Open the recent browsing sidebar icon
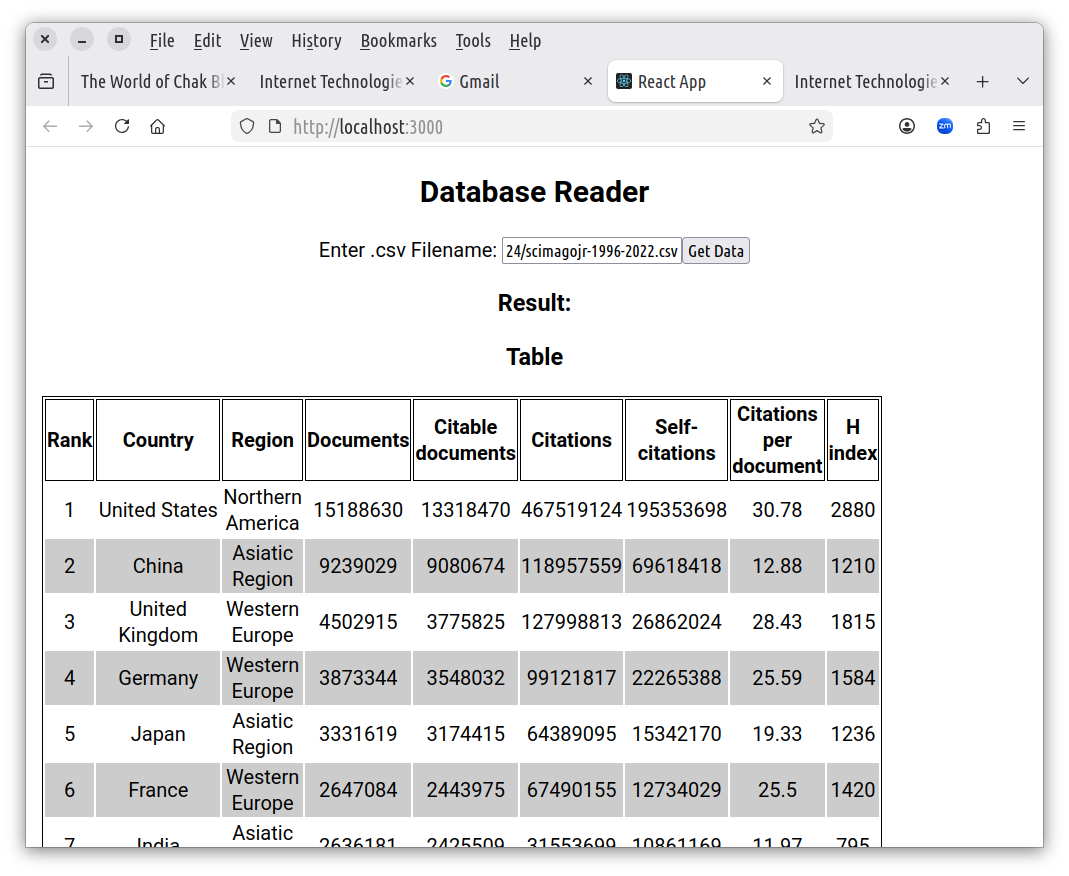This screenshot has height=876, width=1069. (x=46, y=82)
